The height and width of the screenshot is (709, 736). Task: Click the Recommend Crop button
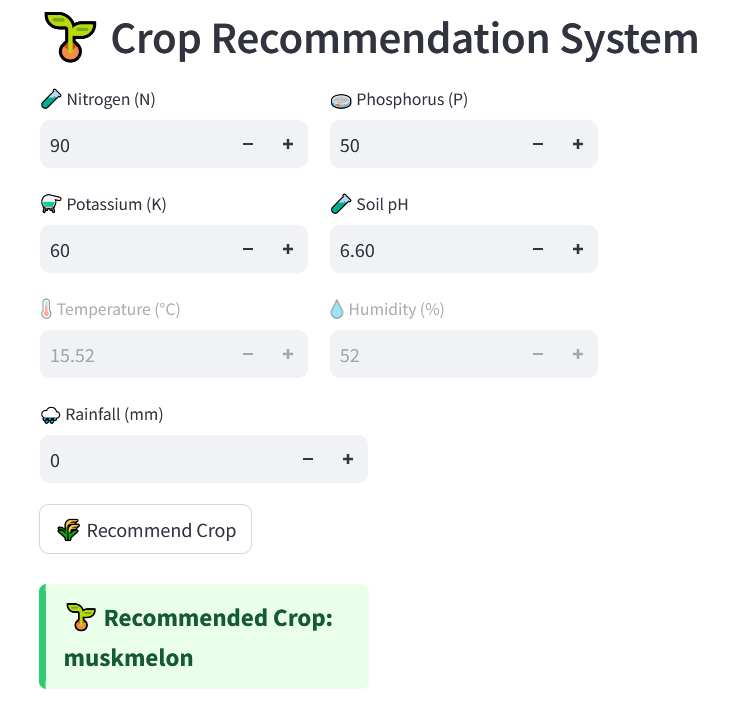145,530
